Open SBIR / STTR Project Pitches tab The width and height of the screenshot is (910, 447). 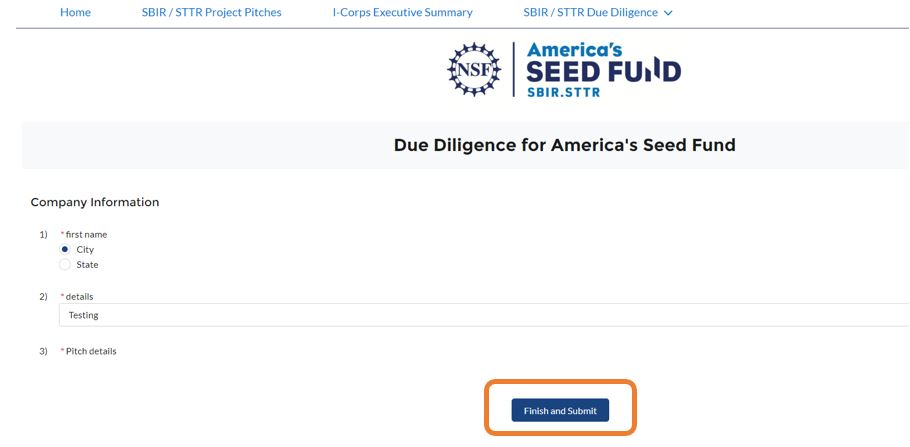coord(212,13)
